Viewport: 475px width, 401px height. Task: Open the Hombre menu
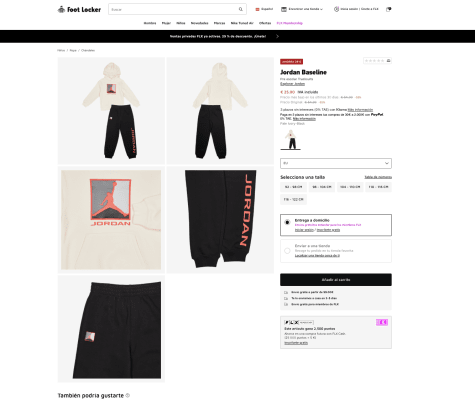tap(150, 23)
